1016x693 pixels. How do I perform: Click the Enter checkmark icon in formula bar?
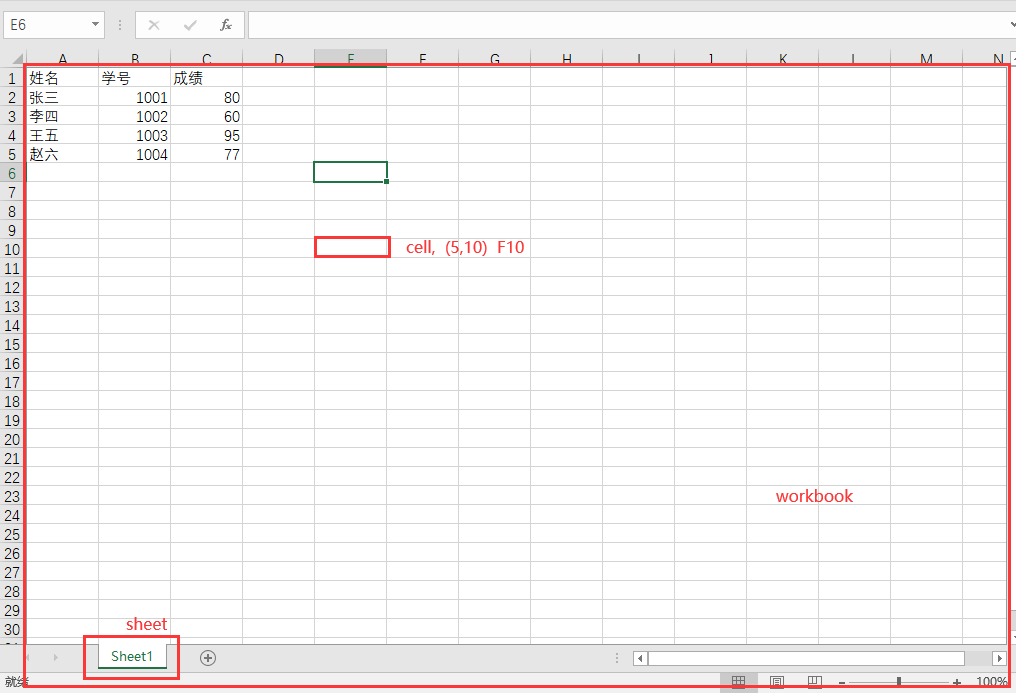[190, 25]
